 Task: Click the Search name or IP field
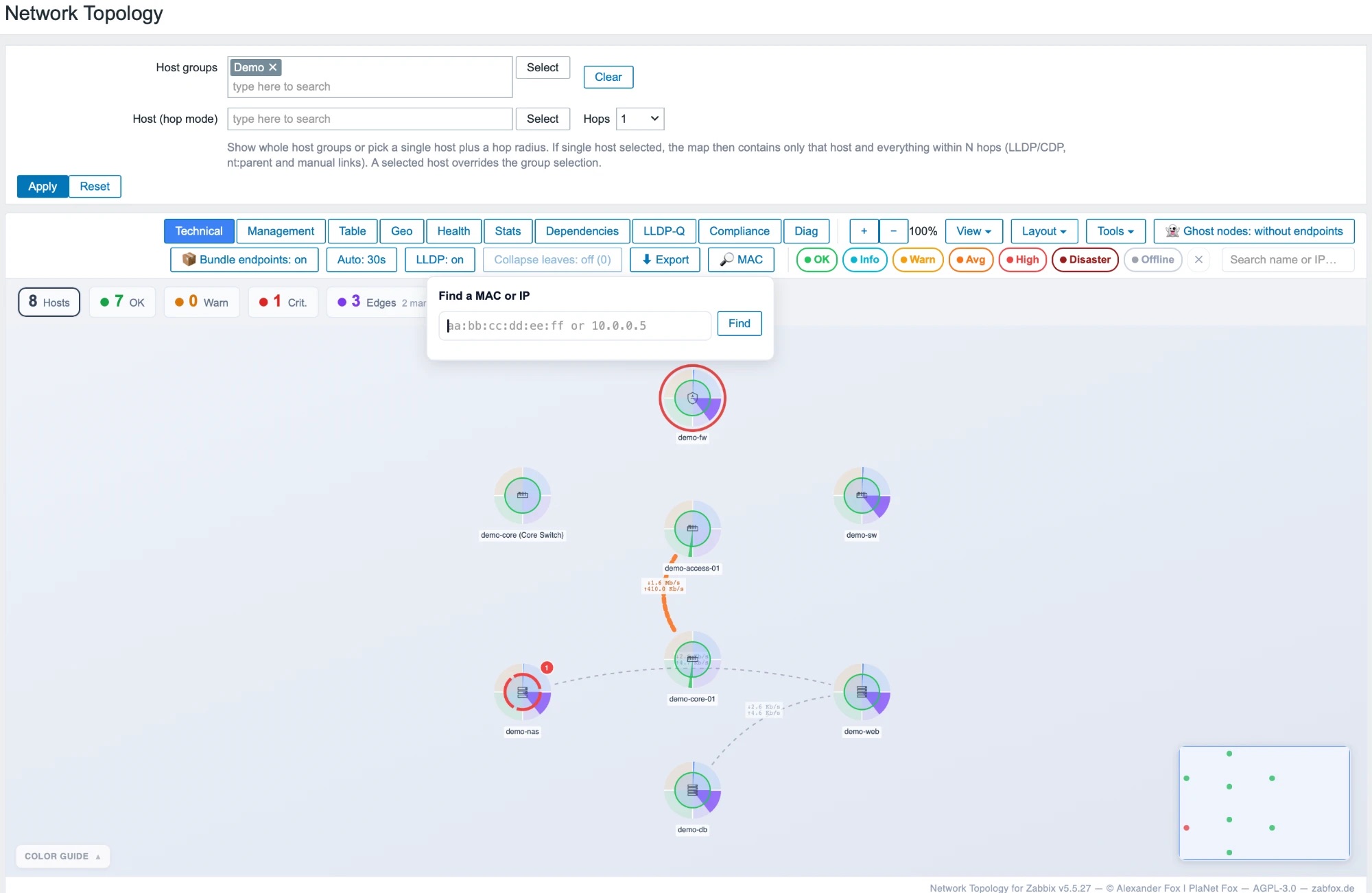pos(1288,260)
